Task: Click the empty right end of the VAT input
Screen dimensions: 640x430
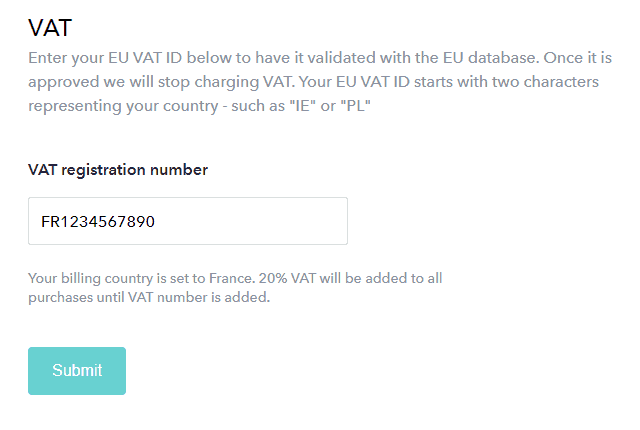Action: coord(300,221)
